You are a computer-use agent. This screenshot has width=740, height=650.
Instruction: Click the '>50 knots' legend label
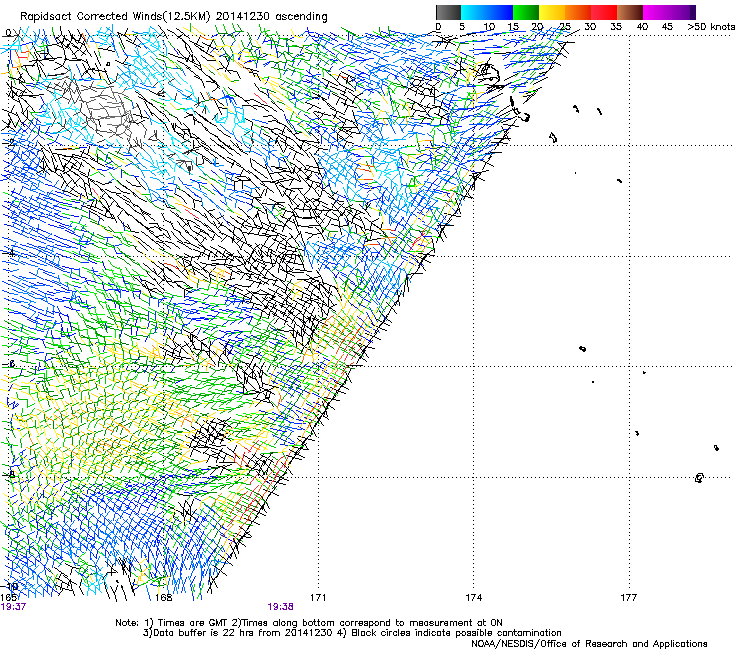tap(711, 26)
